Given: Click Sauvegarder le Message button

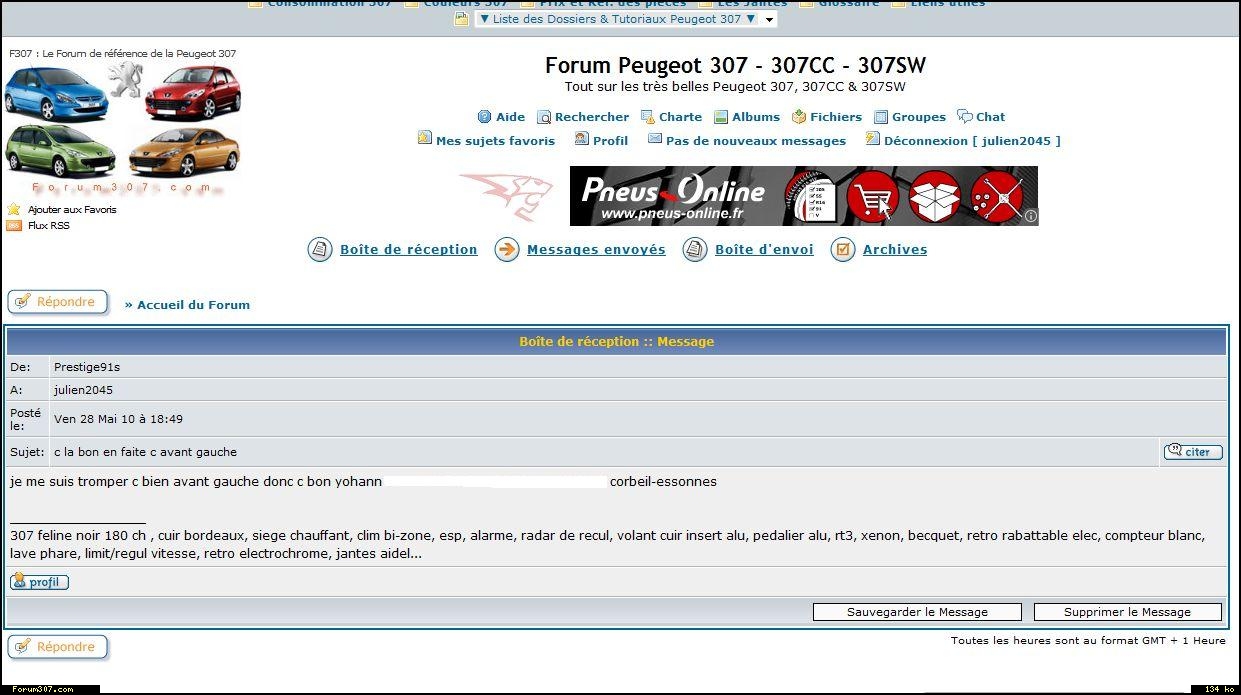Looking at the screenshot, I should [x=917, y=612].
